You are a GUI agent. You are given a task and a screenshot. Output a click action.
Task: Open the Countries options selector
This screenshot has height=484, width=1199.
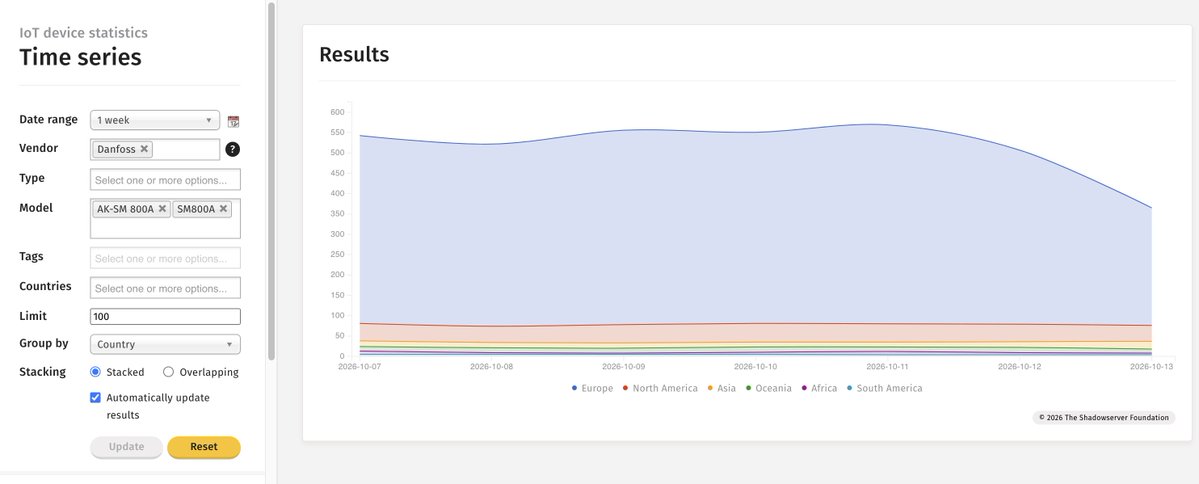[x=165, y=288]
